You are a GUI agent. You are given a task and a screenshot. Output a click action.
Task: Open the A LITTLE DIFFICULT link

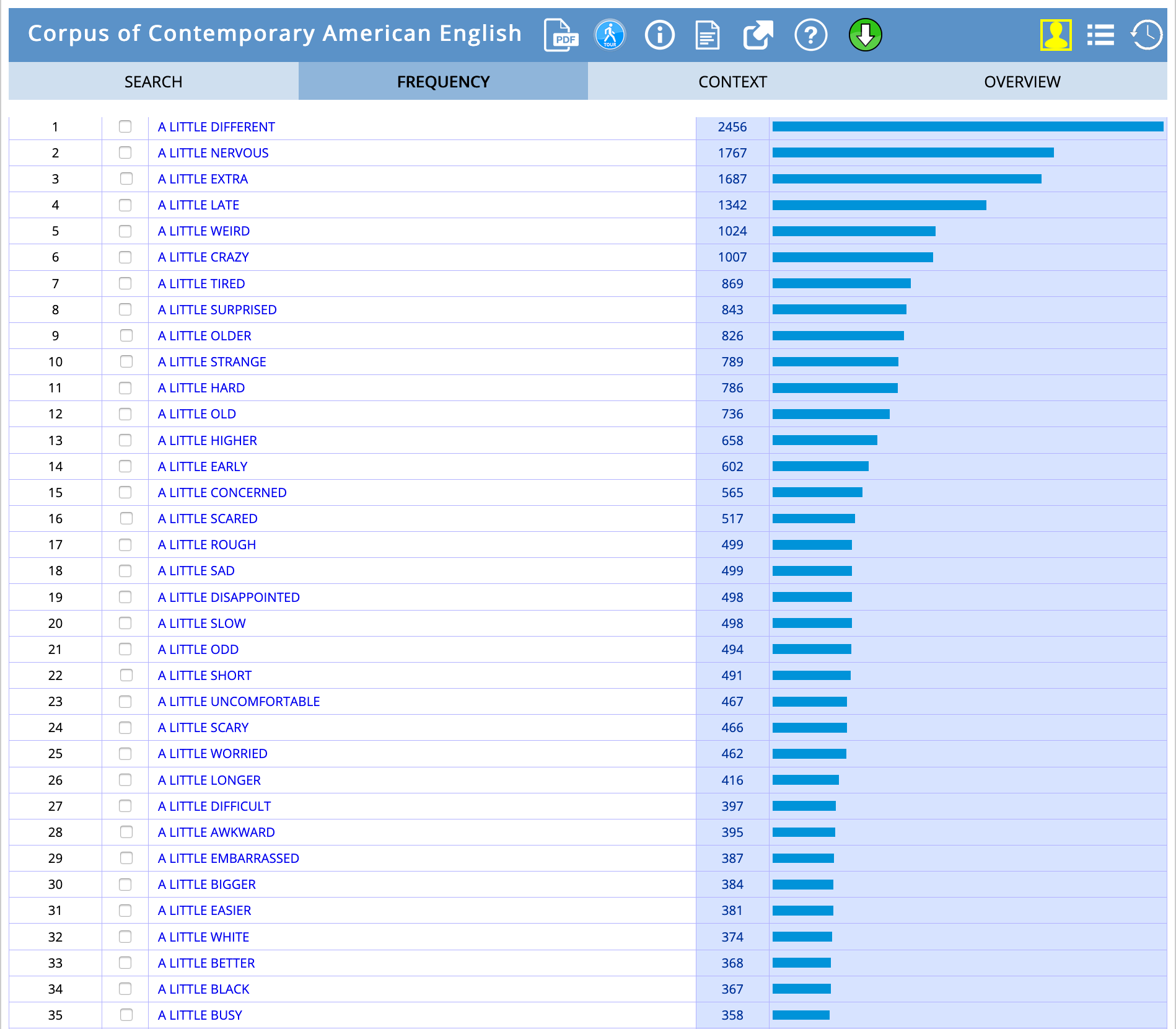[x=214, y=806]
